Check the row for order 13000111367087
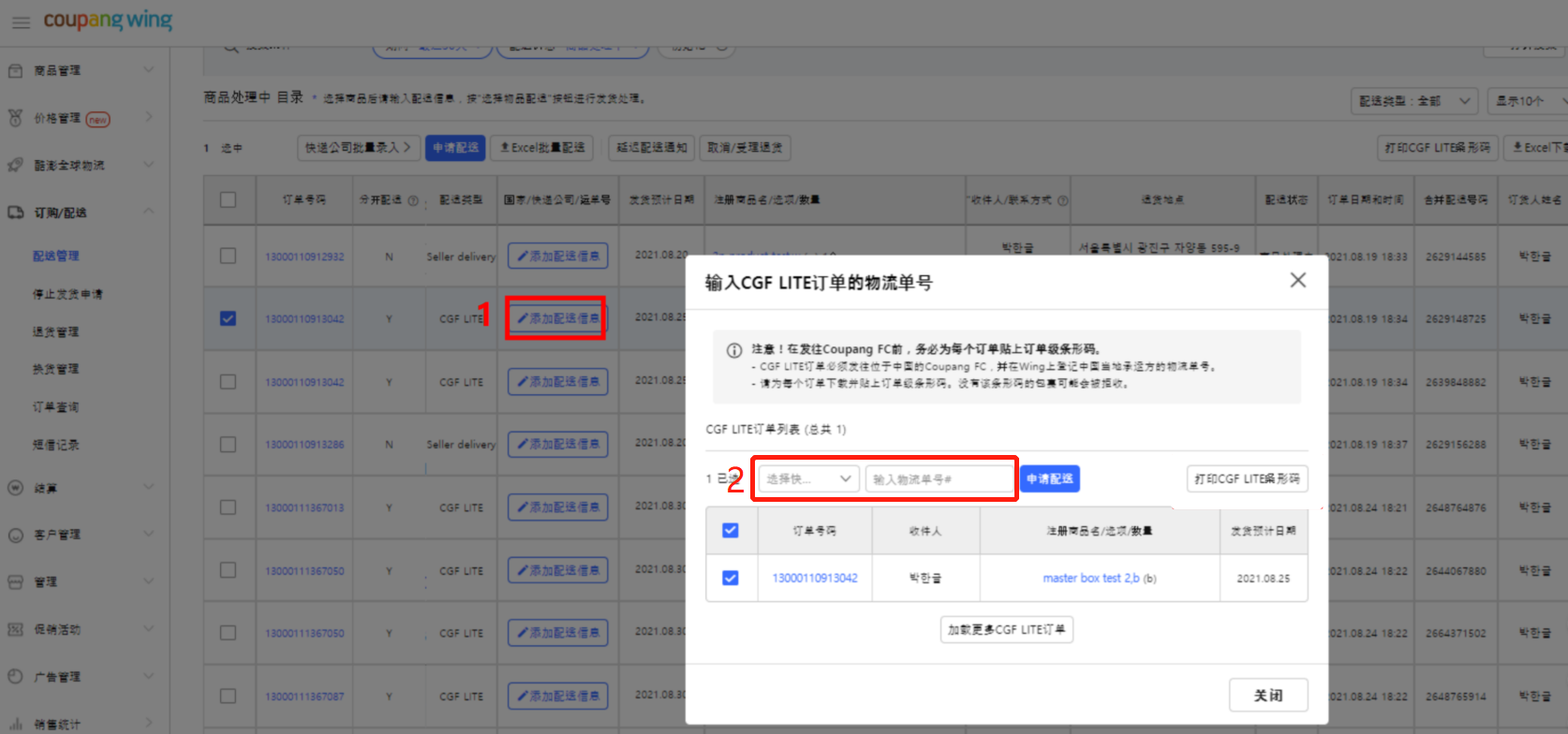The image size is (1568, 734). 228,696
